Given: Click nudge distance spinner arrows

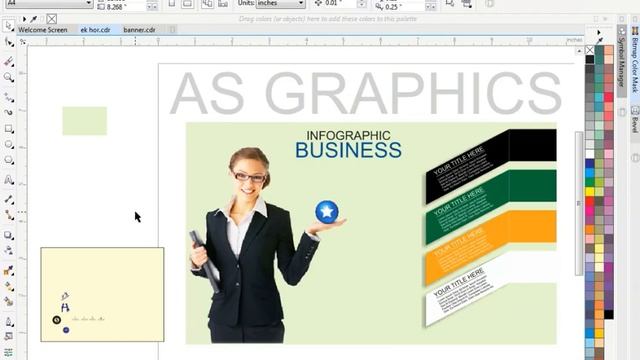Looking at the screenshot, I should [362, 4].
